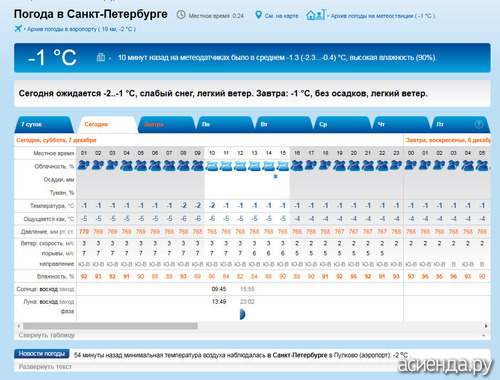Click pressure value 770 at hour 01
This screenshot has height=380, width=500.
point(84,231)
